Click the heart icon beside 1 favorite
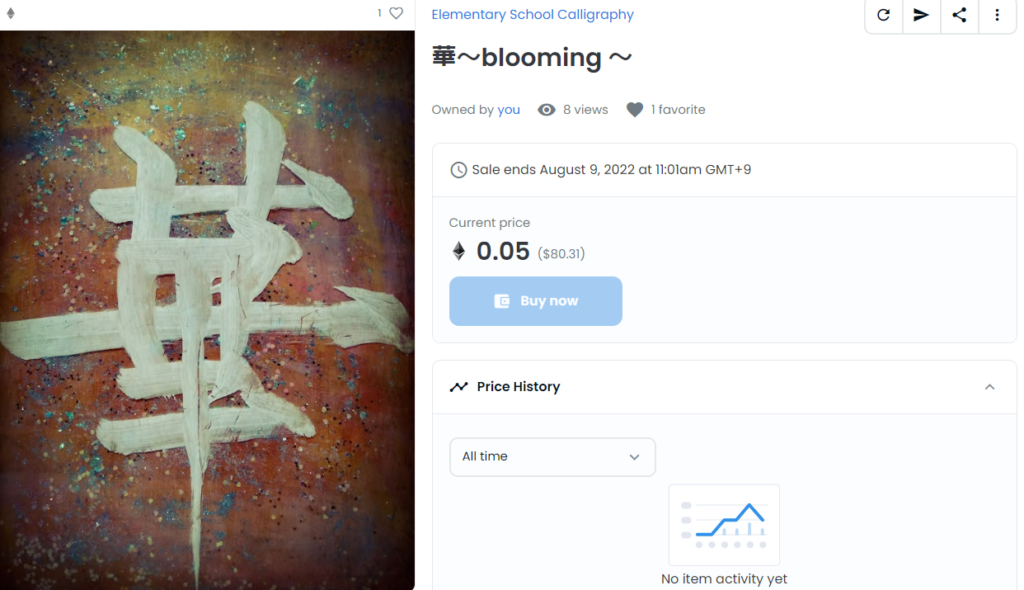 [635, 110]
